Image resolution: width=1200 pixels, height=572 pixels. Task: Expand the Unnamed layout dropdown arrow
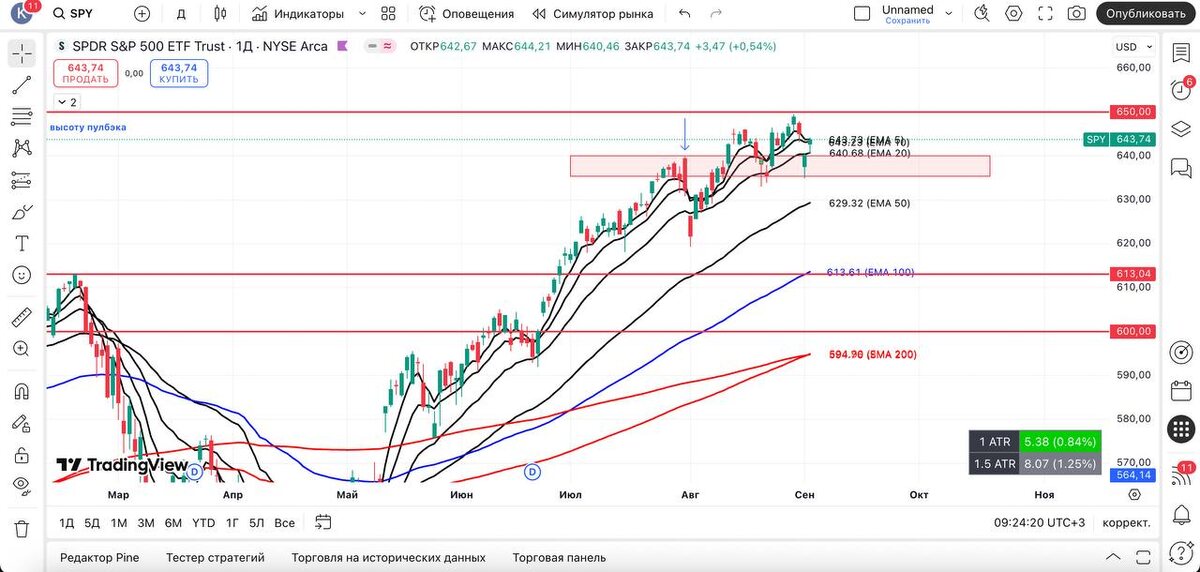(x=950, y=14)
